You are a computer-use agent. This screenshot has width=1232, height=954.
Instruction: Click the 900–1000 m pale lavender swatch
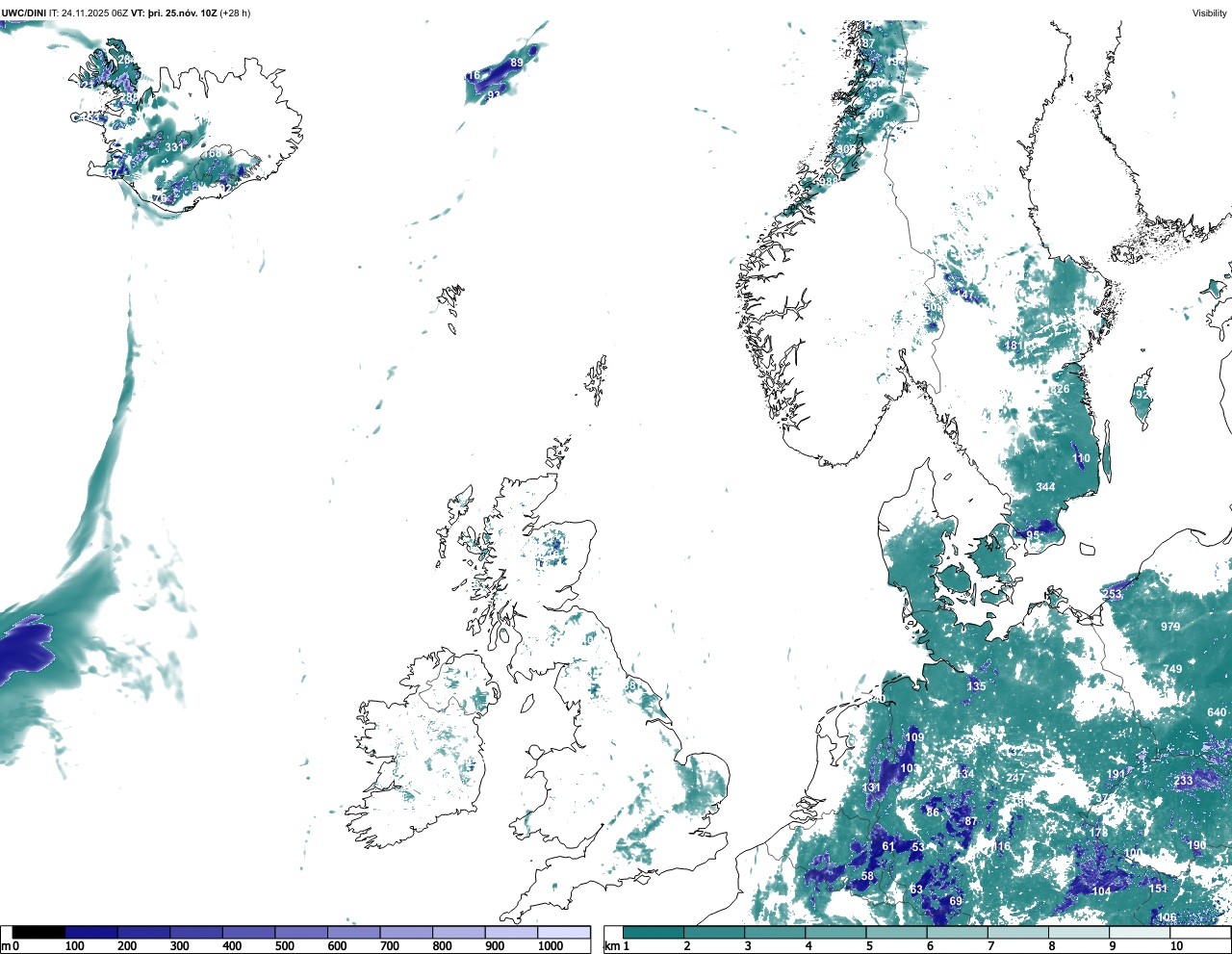[511, 932]
